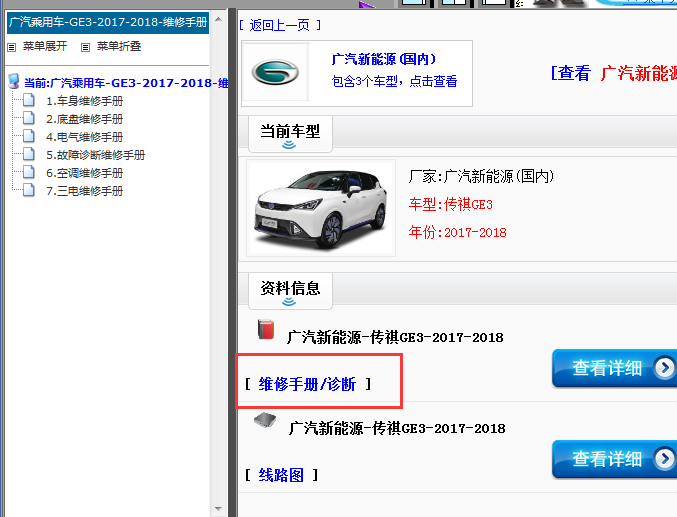Screen dimensions: 677x517
Task: Click the panel title 广汽乘用车-GE3-2017-2018-维修手册
Action: 108,22
